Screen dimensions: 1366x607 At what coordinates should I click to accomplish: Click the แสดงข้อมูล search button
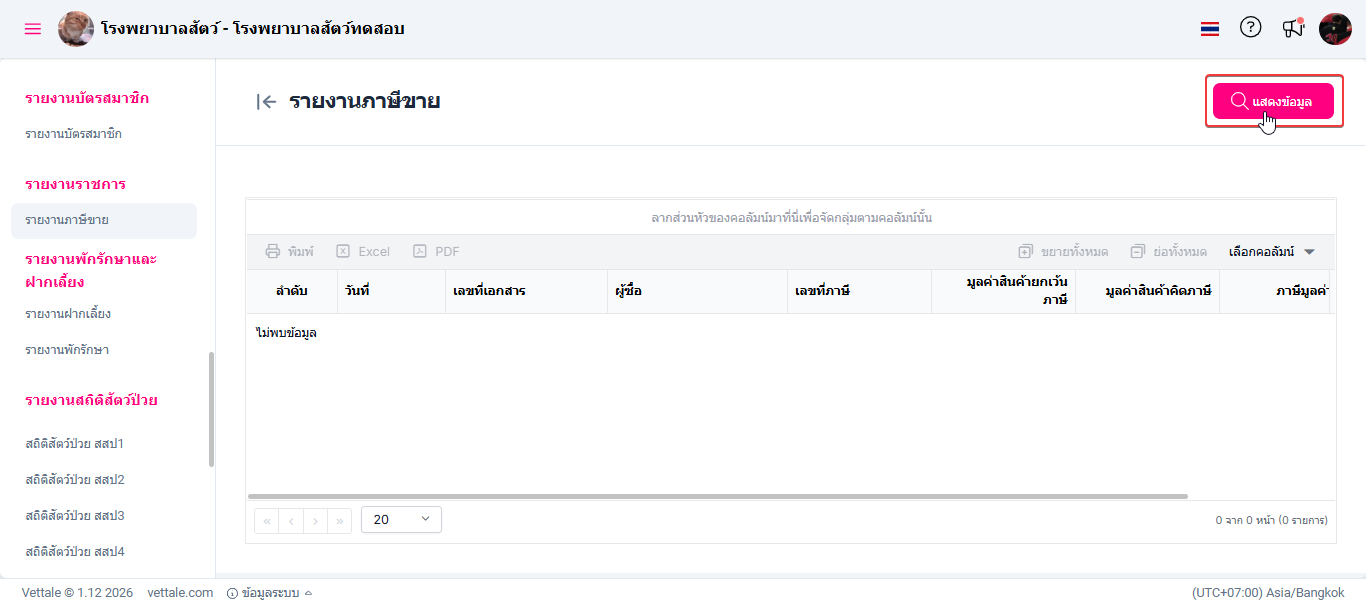click(1273, 101)
